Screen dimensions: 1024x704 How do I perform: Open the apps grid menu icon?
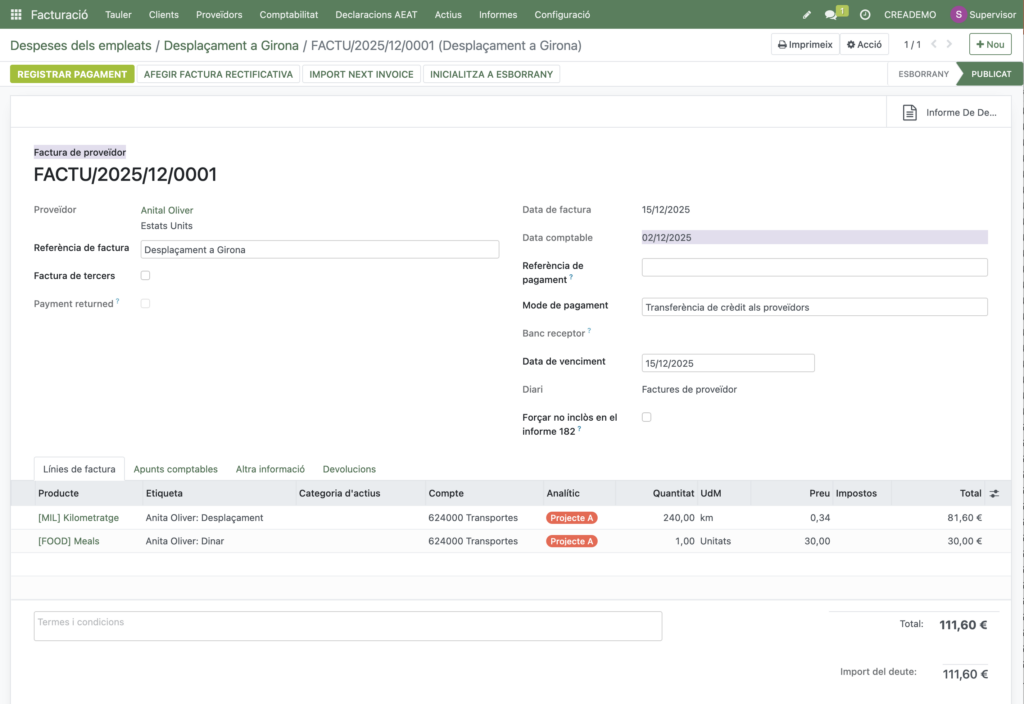pyautogui.click(x=15, y=15)
